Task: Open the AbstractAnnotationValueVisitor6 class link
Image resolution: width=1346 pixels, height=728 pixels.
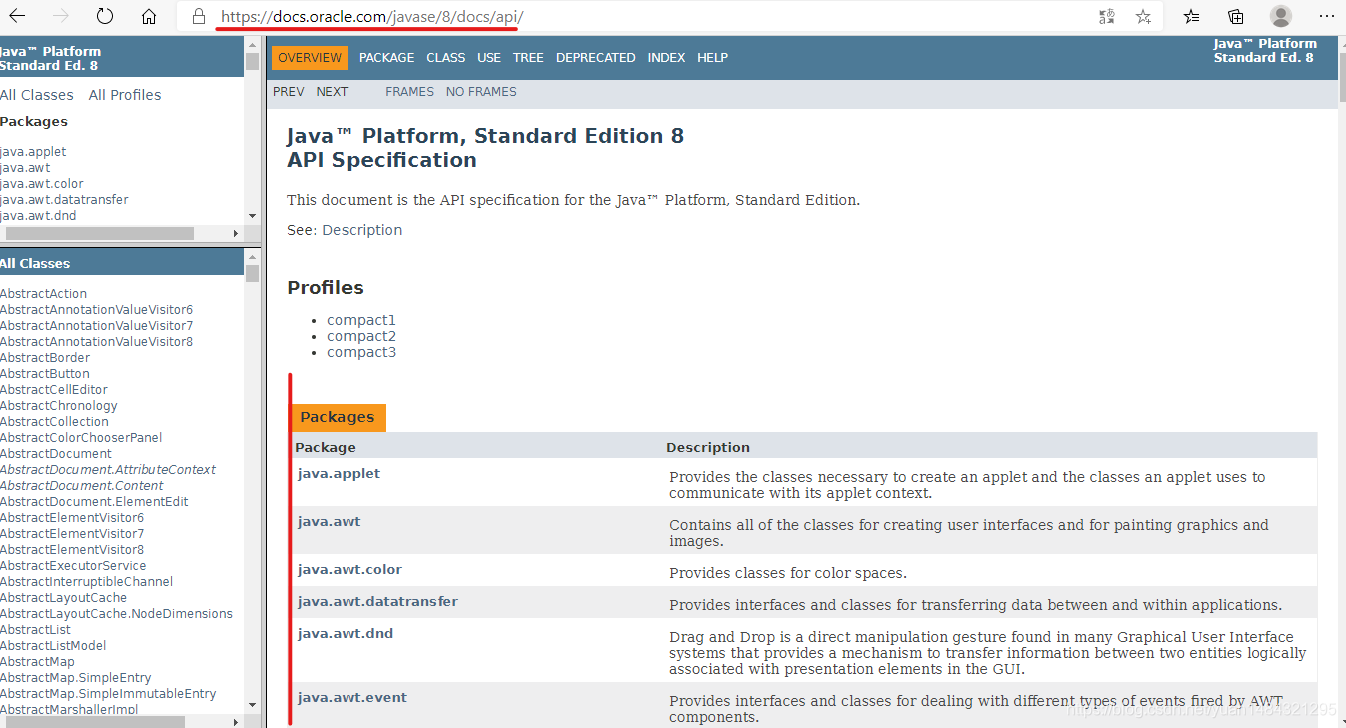Action: (97, 310)
